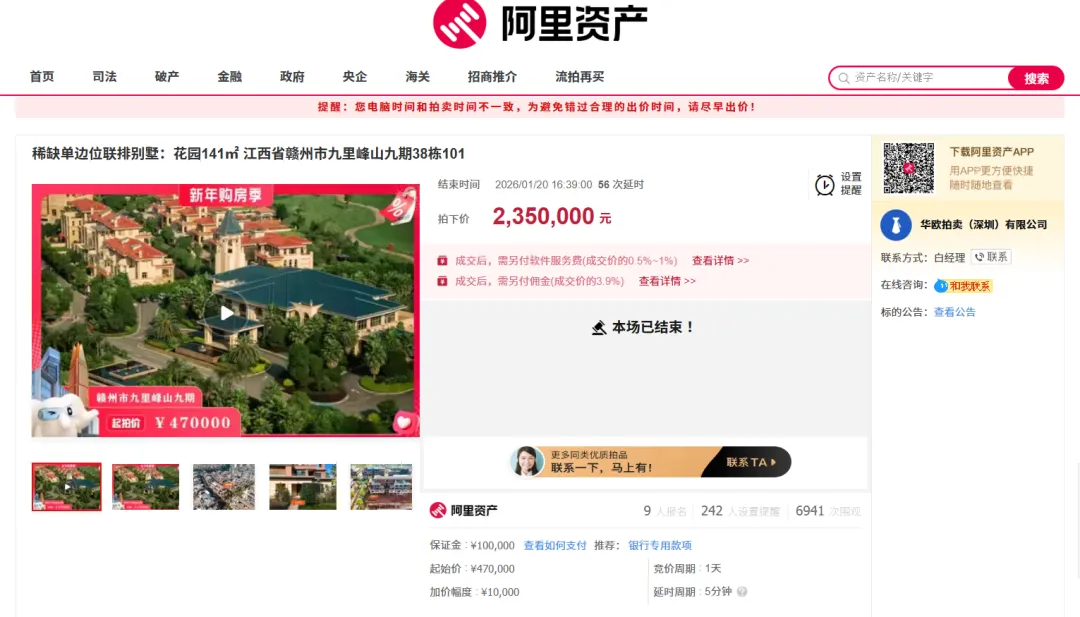Click the gift icon beside commission notice
The width and height of the screenshot is (1080, 617).
tap(442, 281)
